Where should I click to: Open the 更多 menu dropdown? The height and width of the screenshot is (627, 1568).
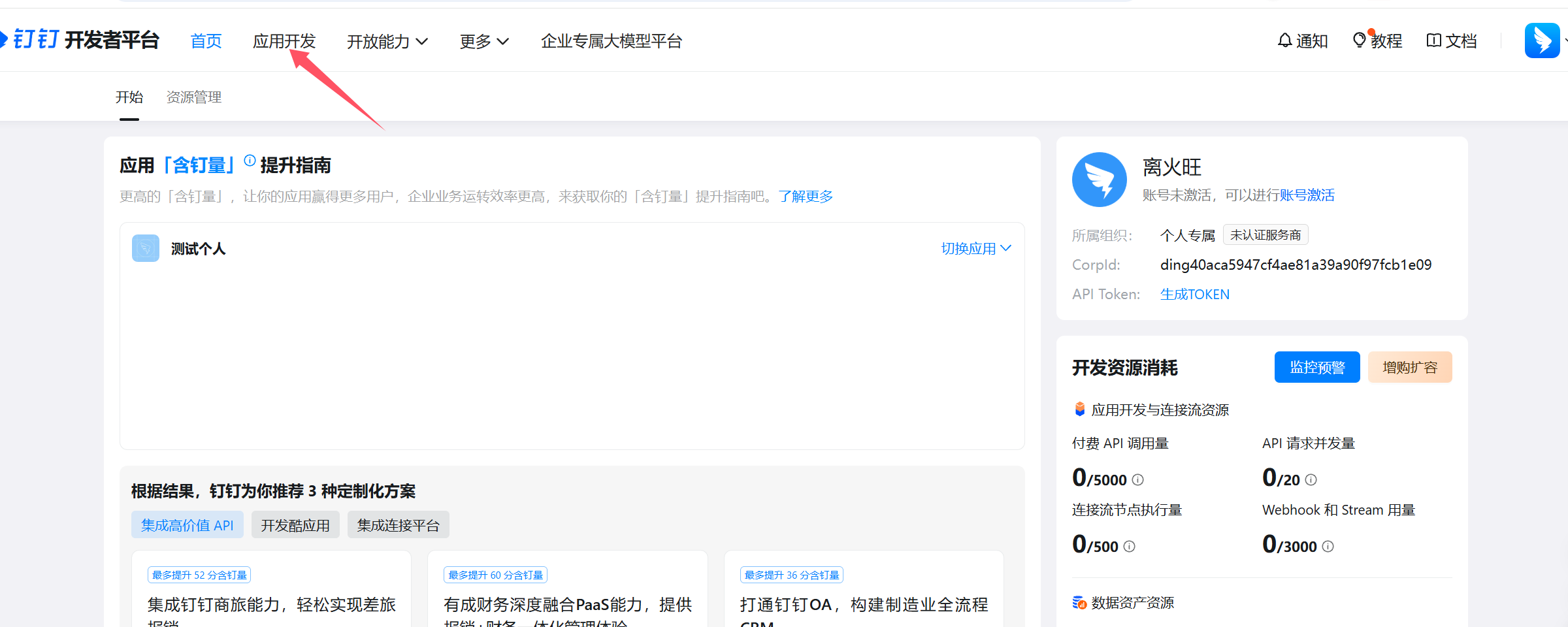pyautogui.click(x=483, y=41)
